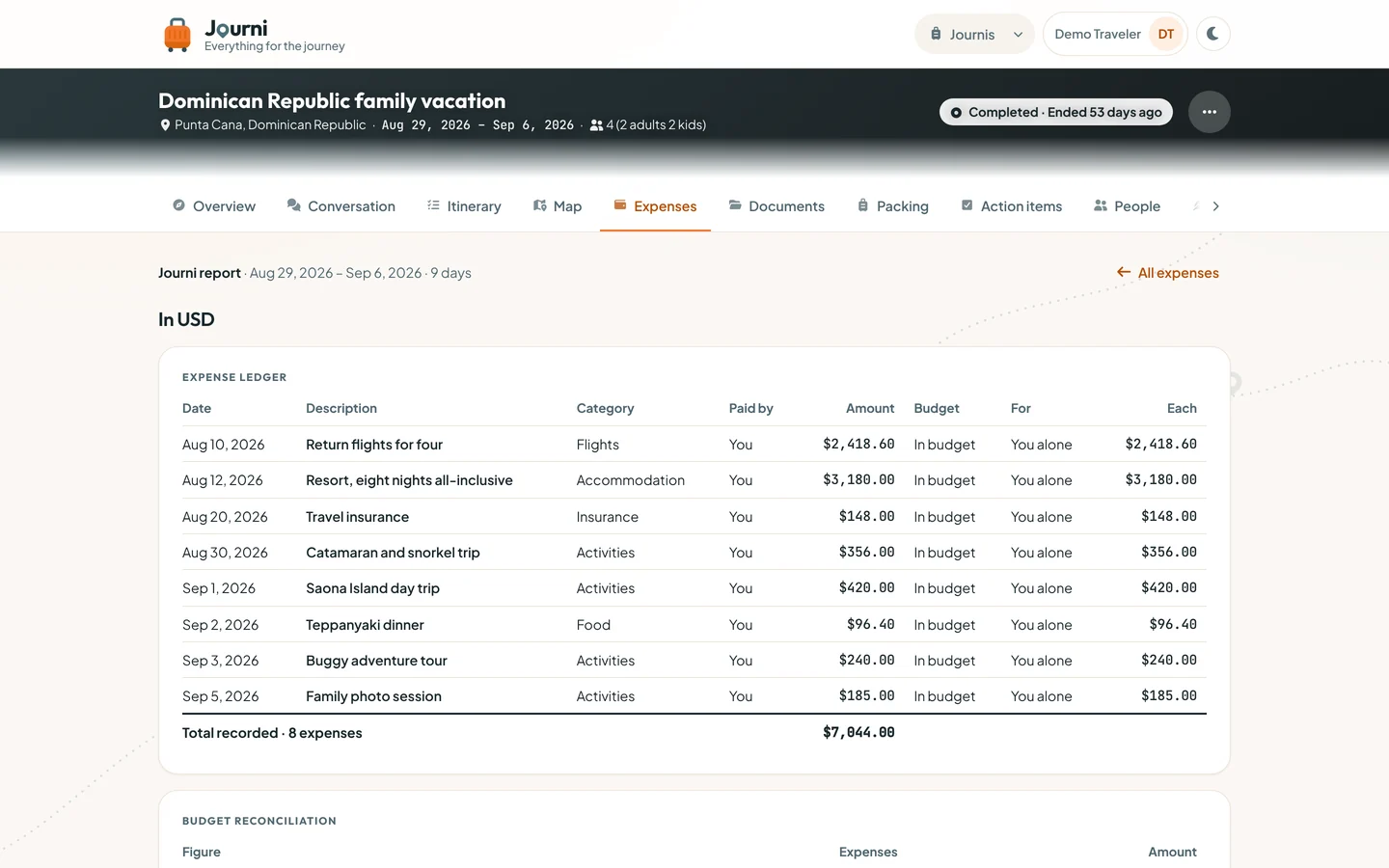
Task: Click the Food category cell
Action: click(x=593, y=625)
